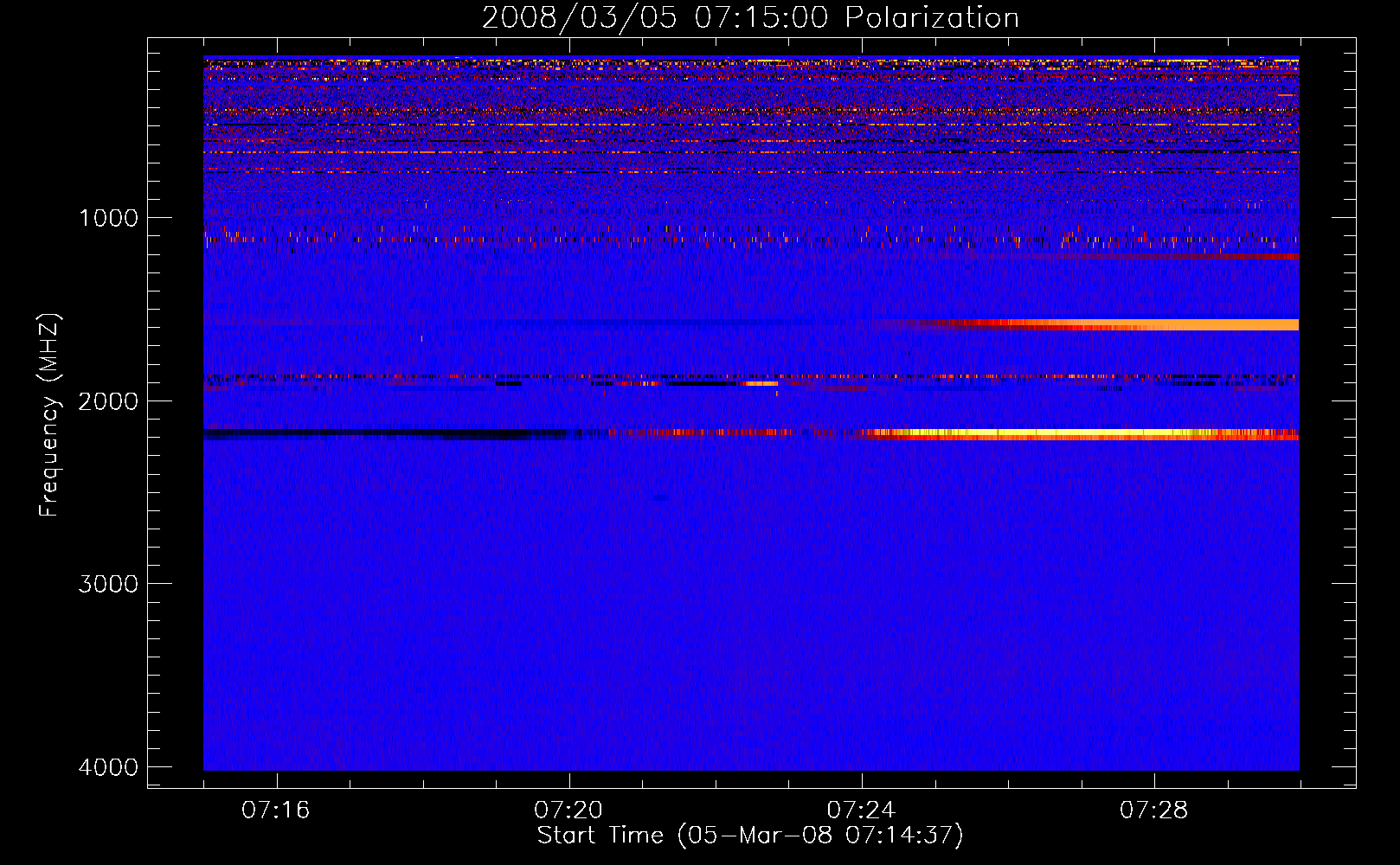Click the 3000 frequency tick label
Image resolution: width=1400 pixels, height=865 pixels.
[x=108, y=584]
